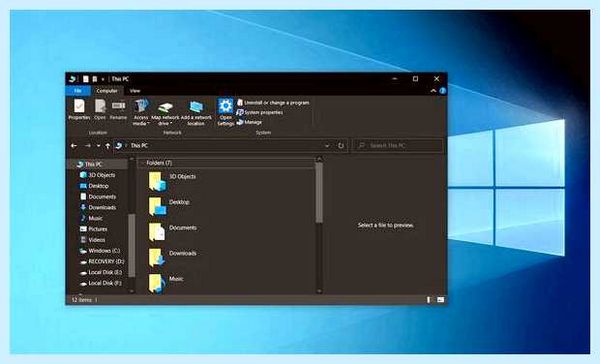The height and width of the screenshot is (364, 600).
Task: Click the file list scroll-up arrow
Action: [x=319, y=158]
